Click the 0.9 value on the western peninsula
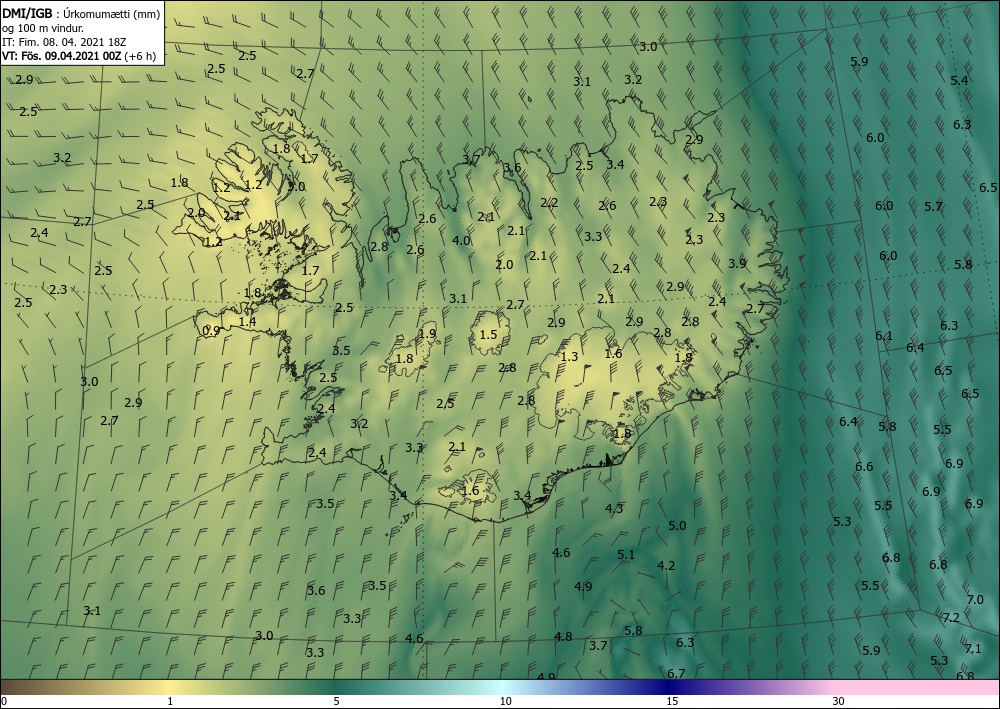 pos(211,330)
